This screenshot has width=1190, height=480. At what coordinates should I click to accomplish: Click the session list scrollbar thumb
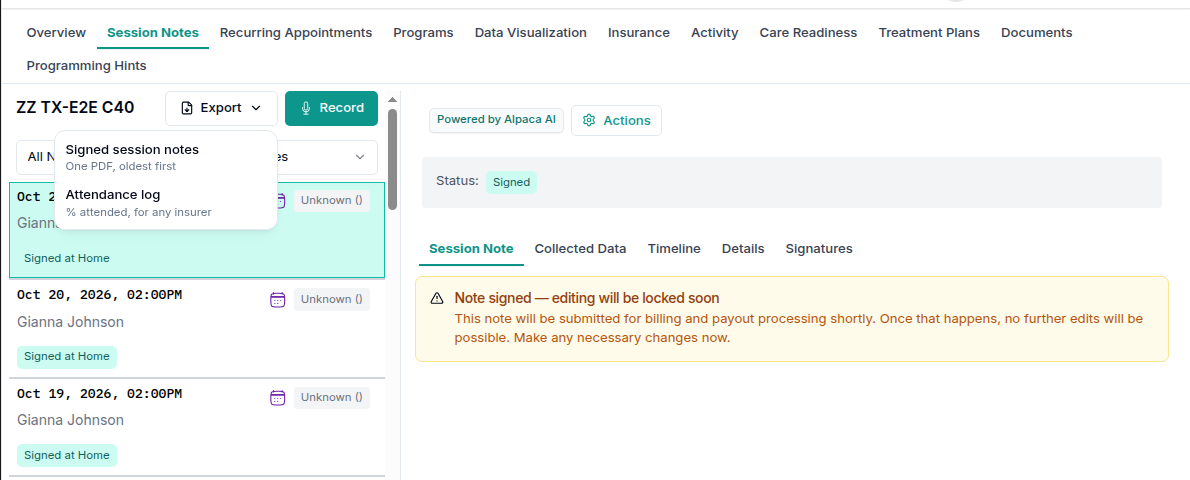tap(392, 158)
